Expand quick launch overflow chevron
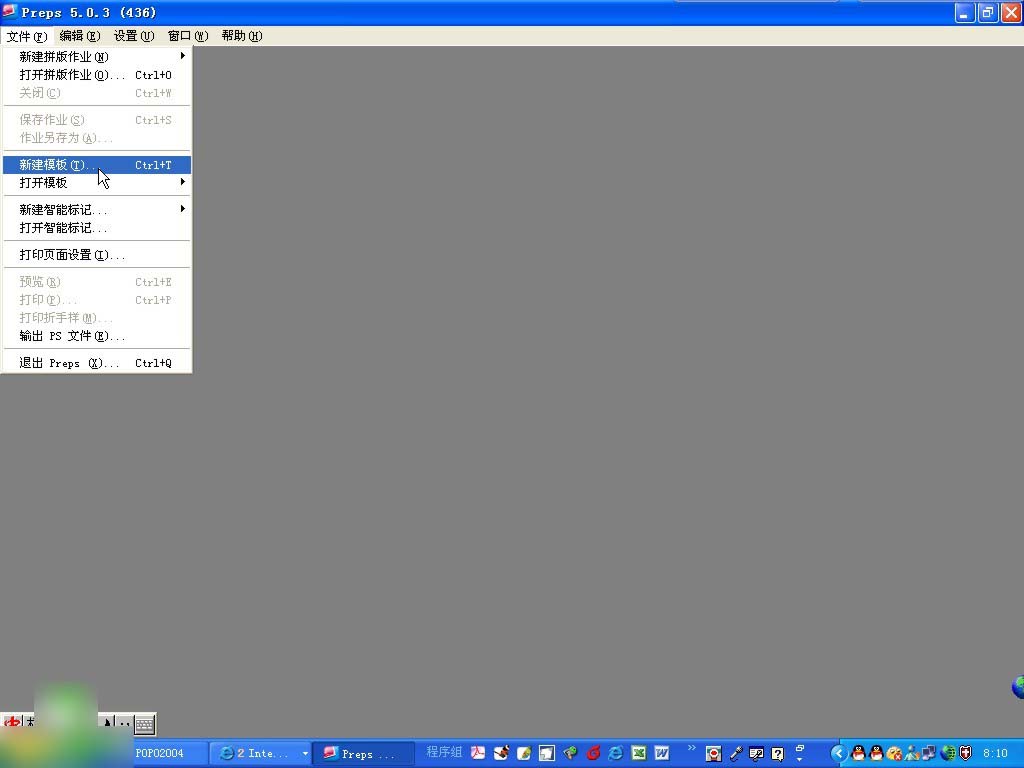The width and height of the screenshot is (1024, 768). (692, 748)
